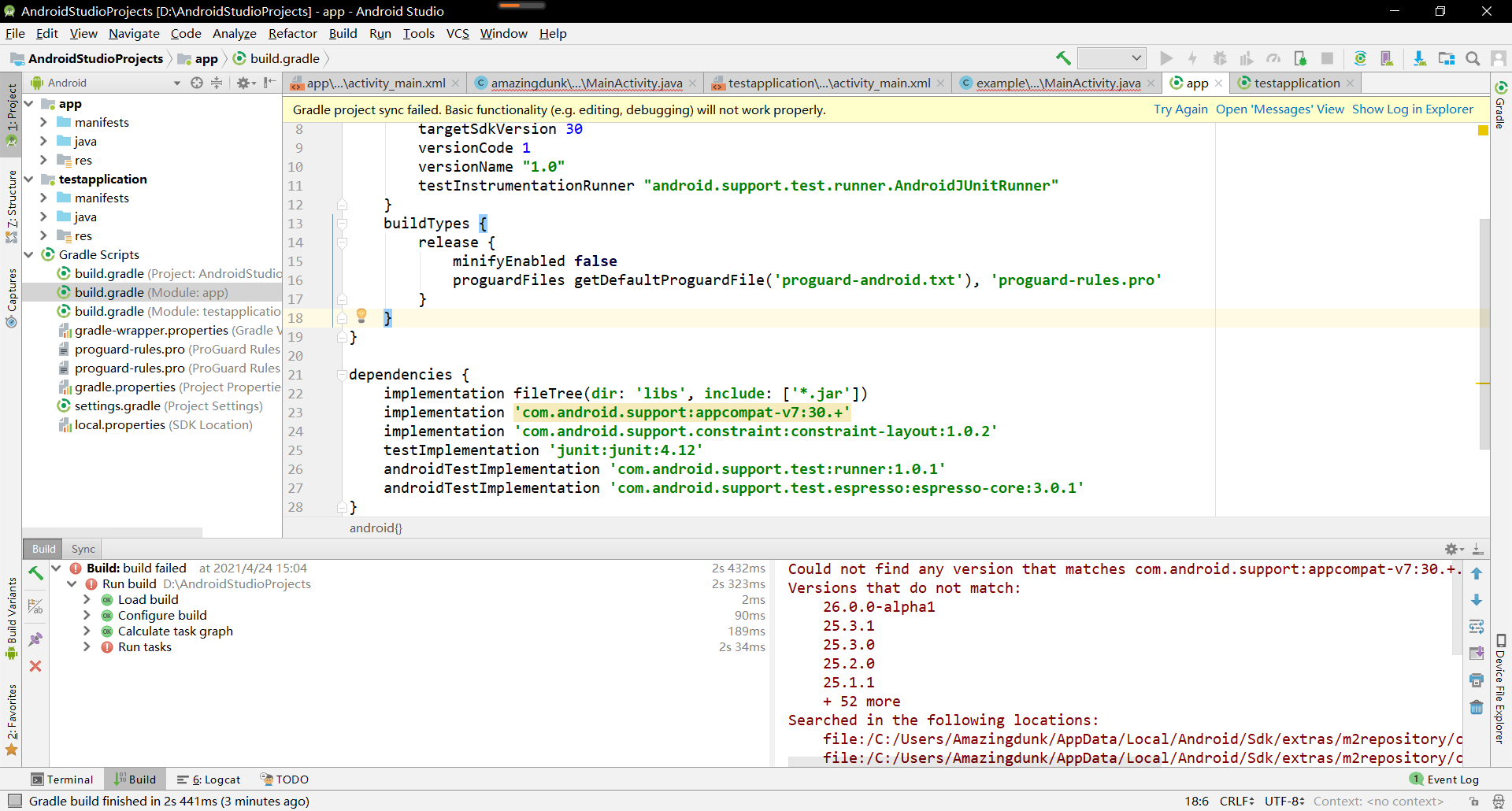Viewport: 1512px width, 811px height.
Task: Expand the Run tasks node
Action: [87, 646]
